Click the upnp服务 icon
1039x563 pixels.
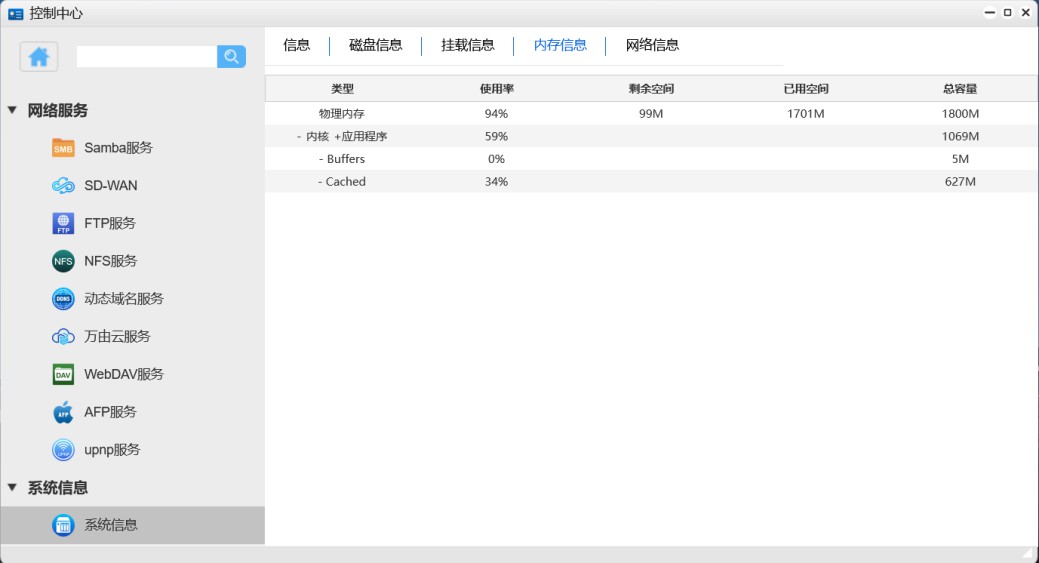tap(63, 450)
